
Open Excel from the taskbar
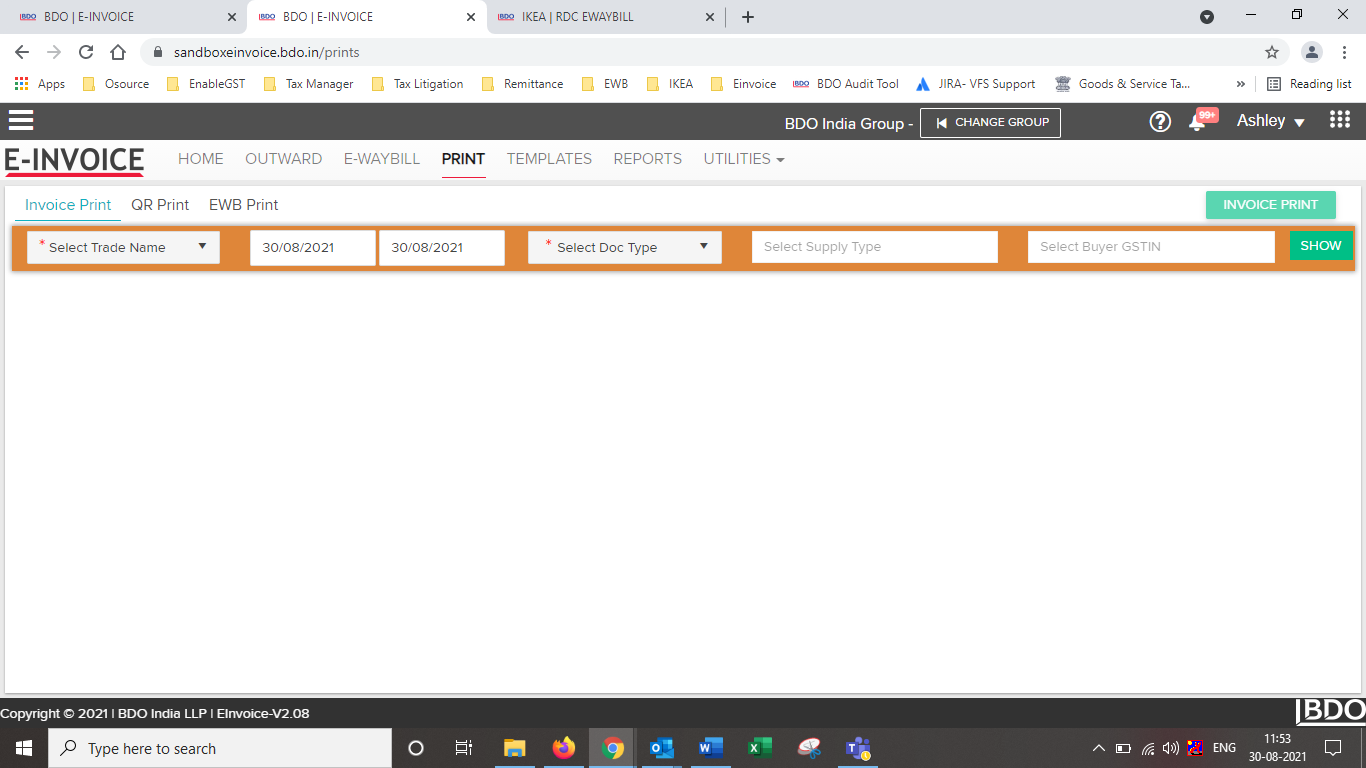(x=760, y=748)
